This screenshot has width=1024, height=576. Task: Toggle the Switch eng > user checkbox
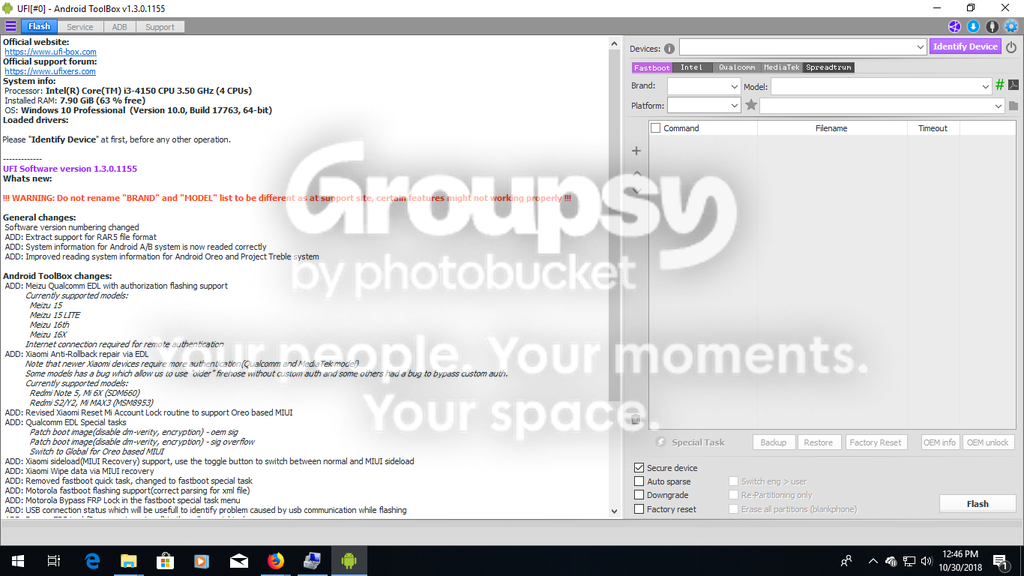click(733, 481)
